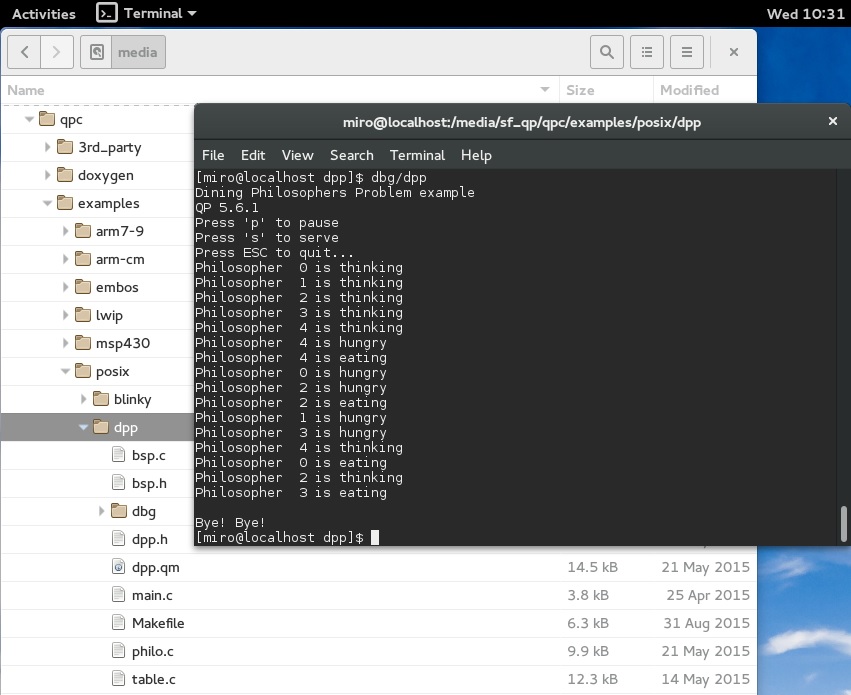Click the media drive location button
This screenshot has width=851, height=695.
point(124,52)
